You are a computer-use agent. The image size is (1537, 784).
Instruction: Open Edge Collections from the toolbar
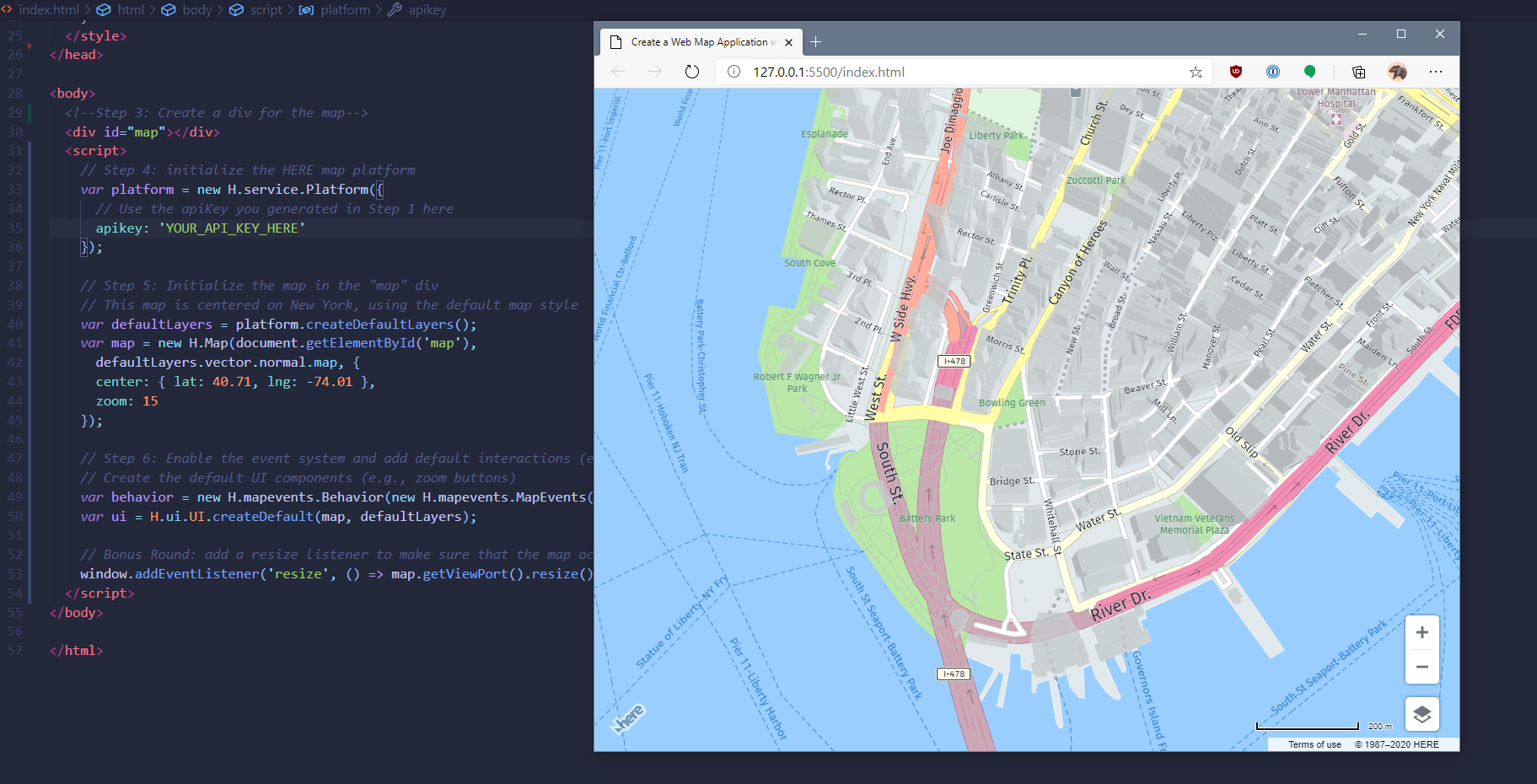coord(1358,72)
